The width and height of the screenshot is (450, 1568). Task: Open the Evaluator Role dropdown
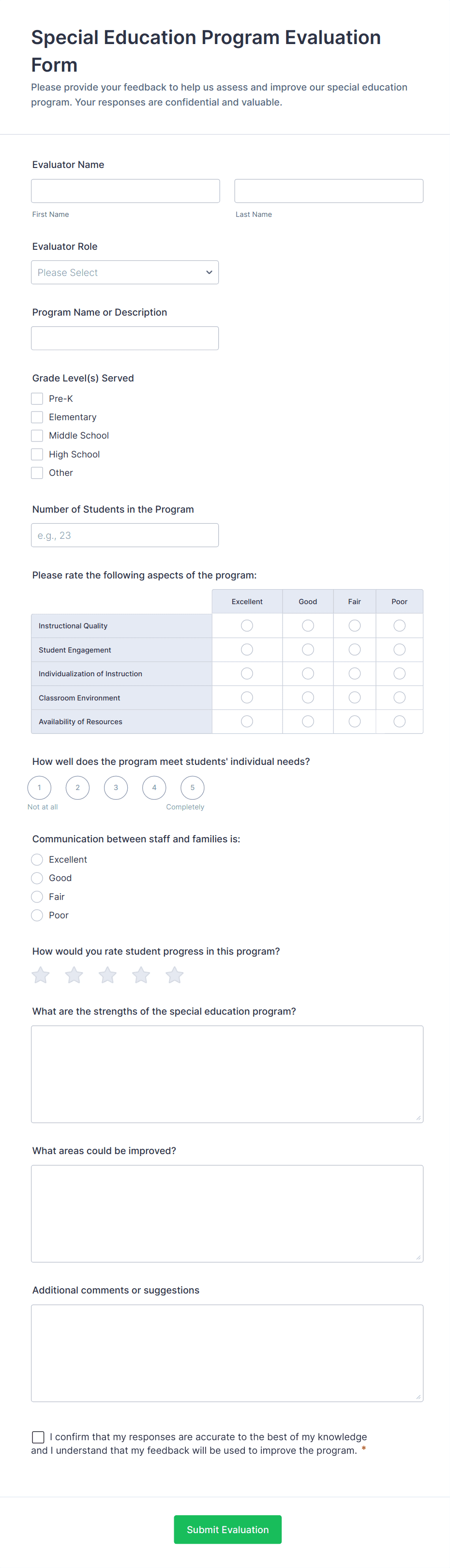125,273
